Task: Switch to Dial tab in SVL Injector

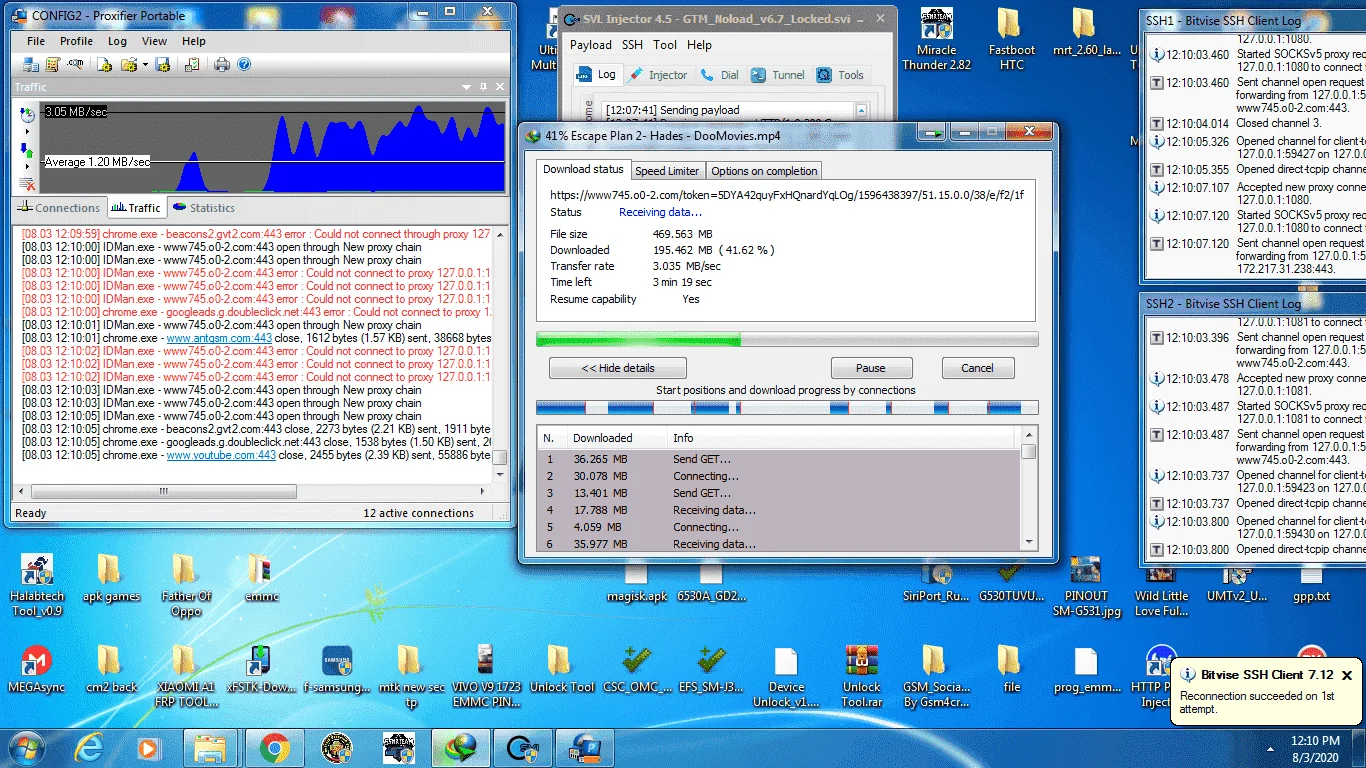Action: tap(720, 75)
